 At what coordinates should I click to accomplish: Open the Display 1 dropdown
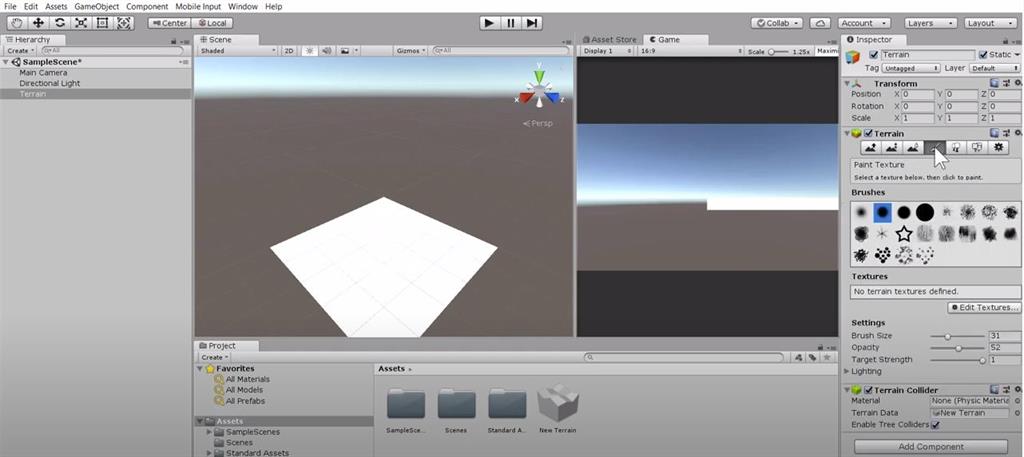(605, 50)
